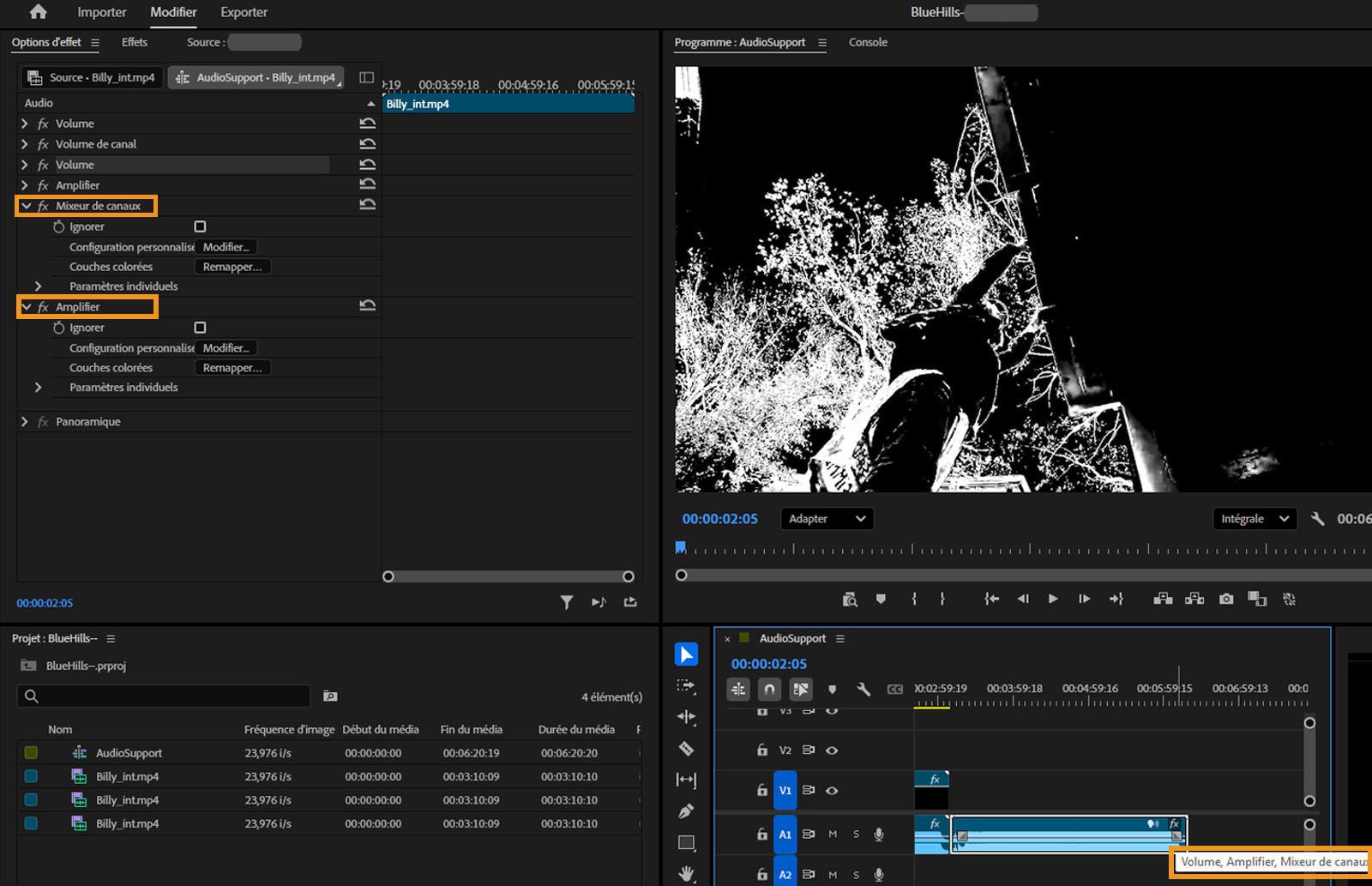Image resolution: width=1372 pixels, height=886 pixels.
Task: Select the Razor tool in timeline toolbar
Action: pos(686,749)
